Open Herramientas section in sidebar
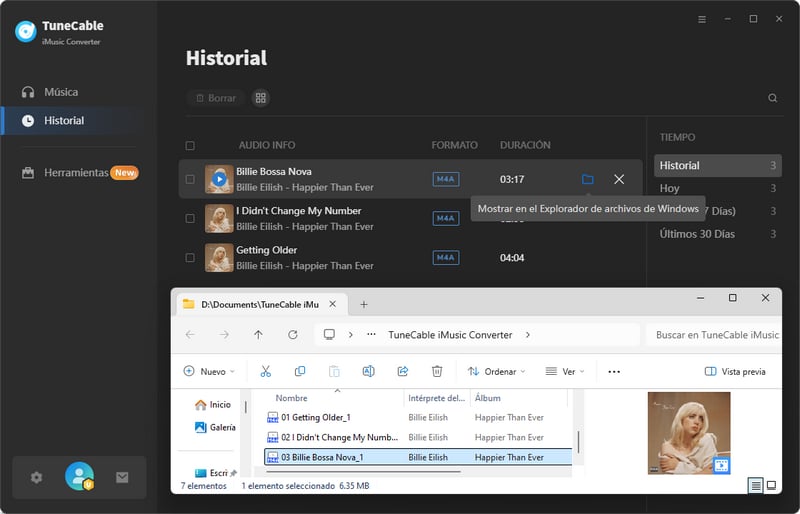Image resolution: width=800 pixels, height=514 pixels. (76, 172)
